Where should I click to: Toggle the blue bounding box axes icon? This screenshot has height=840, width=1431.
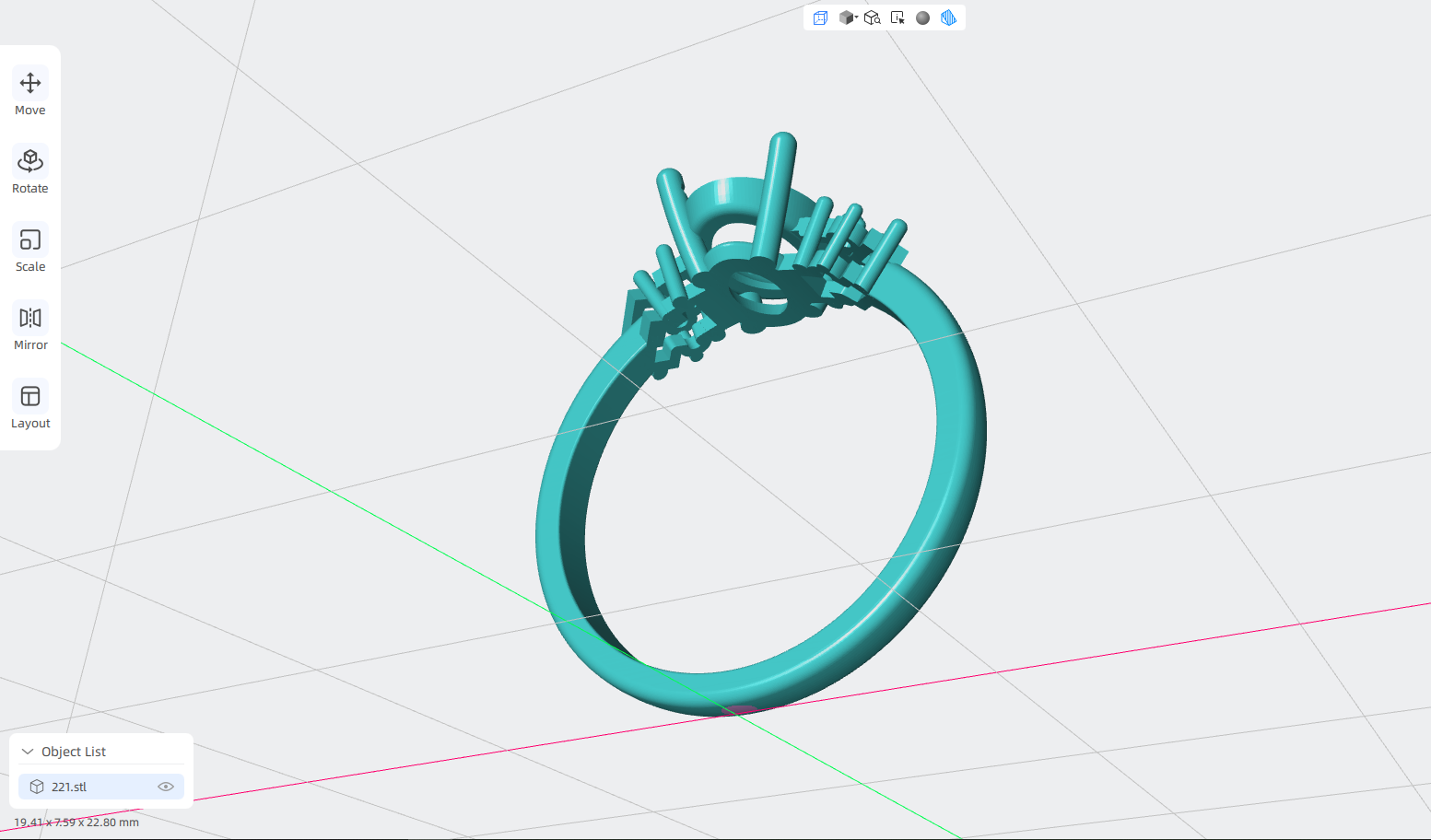(820, 17)
